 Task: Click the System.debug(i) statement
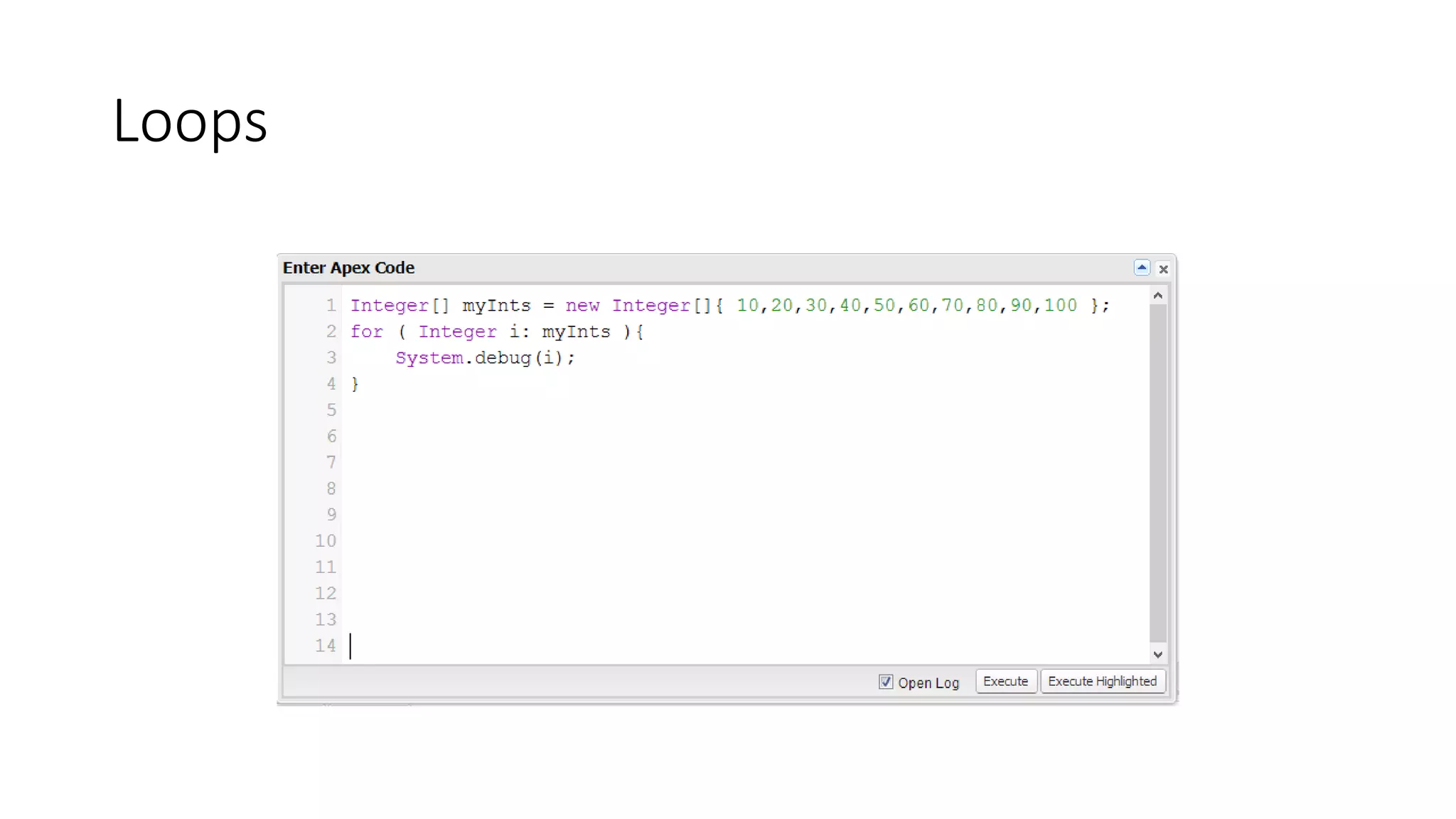point(485,358)
